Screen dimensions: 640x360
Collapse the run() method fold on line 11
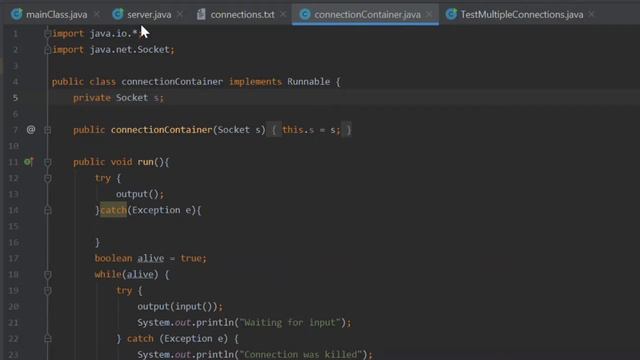coord(47,162)
